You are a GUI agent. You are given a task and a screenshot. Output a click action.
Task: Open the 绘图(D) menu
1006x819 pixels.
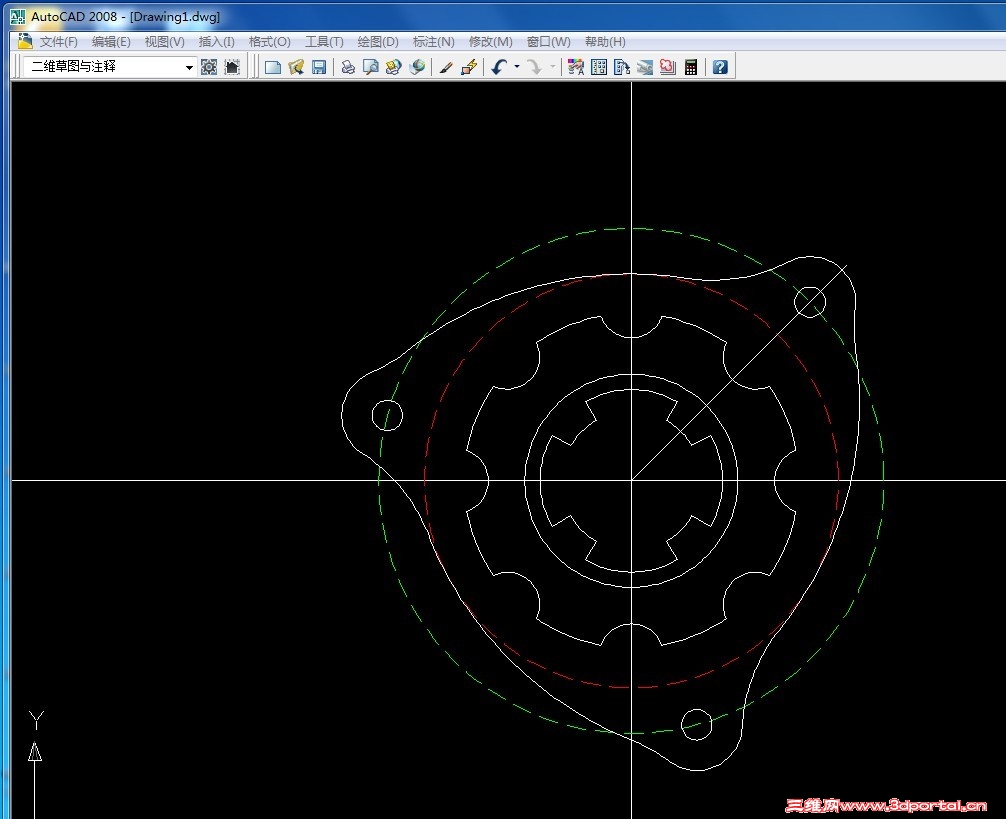point(378,42)
